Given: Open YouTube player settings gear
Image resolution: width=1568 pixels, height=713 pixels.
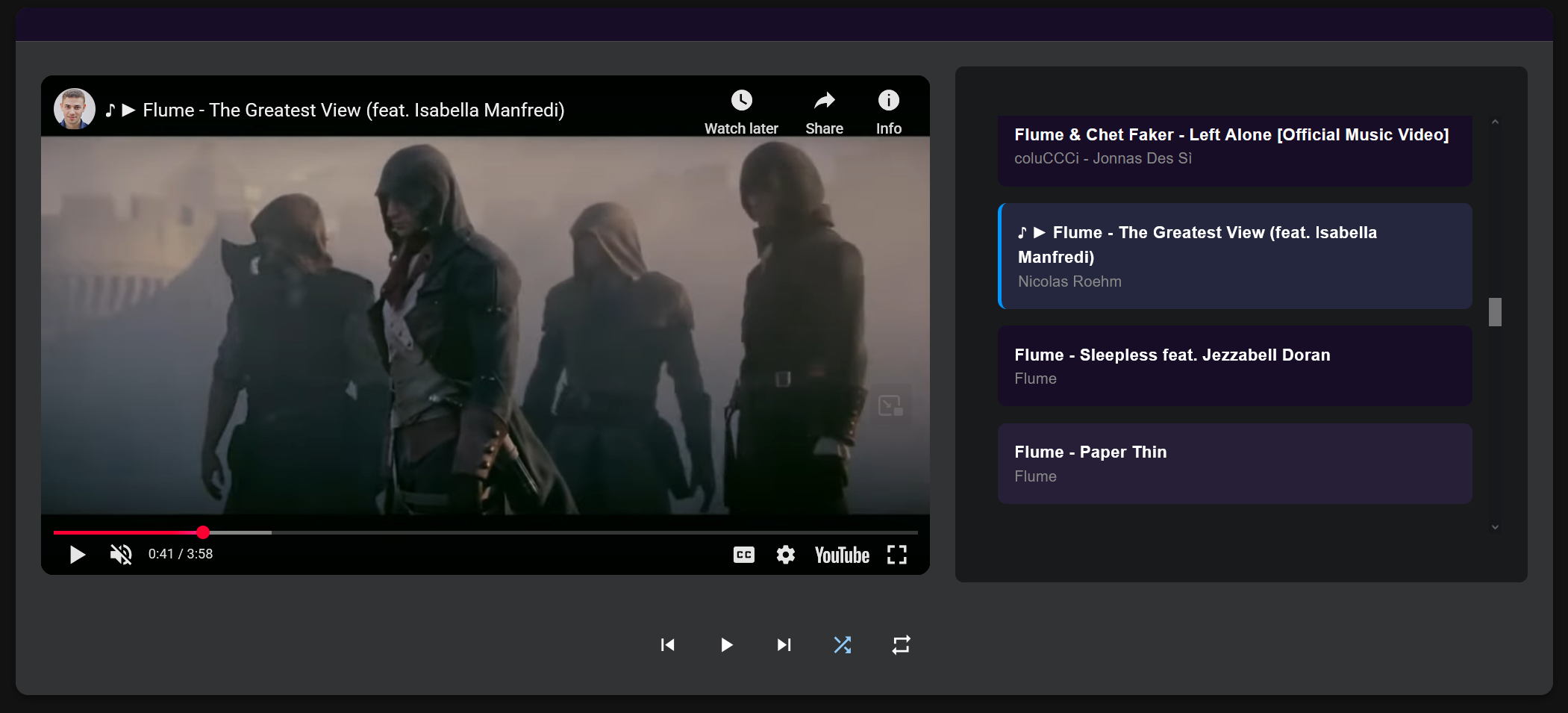Looking at the screenshot, I should coord(785,555).
